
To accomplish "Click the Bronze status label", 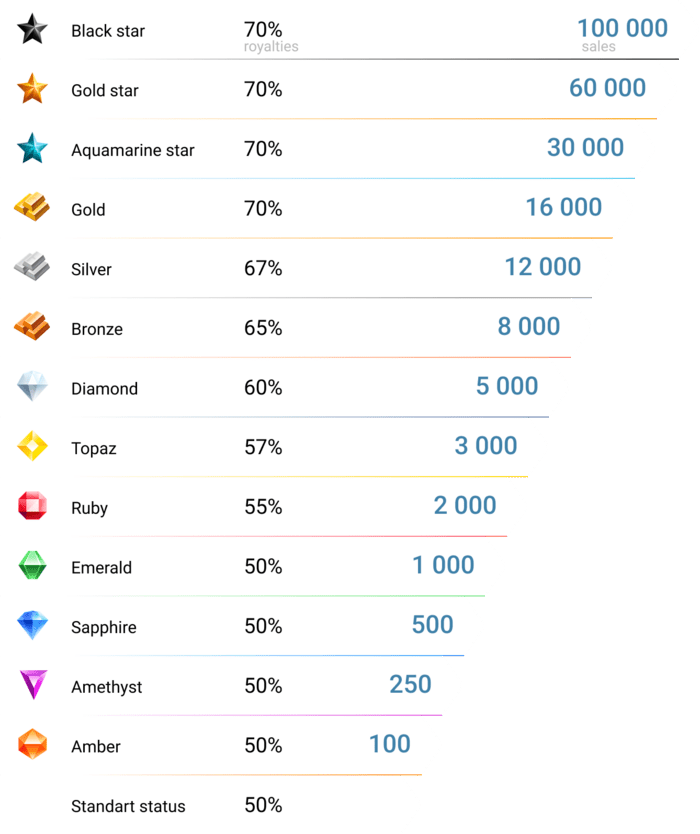I will (97, 329).
